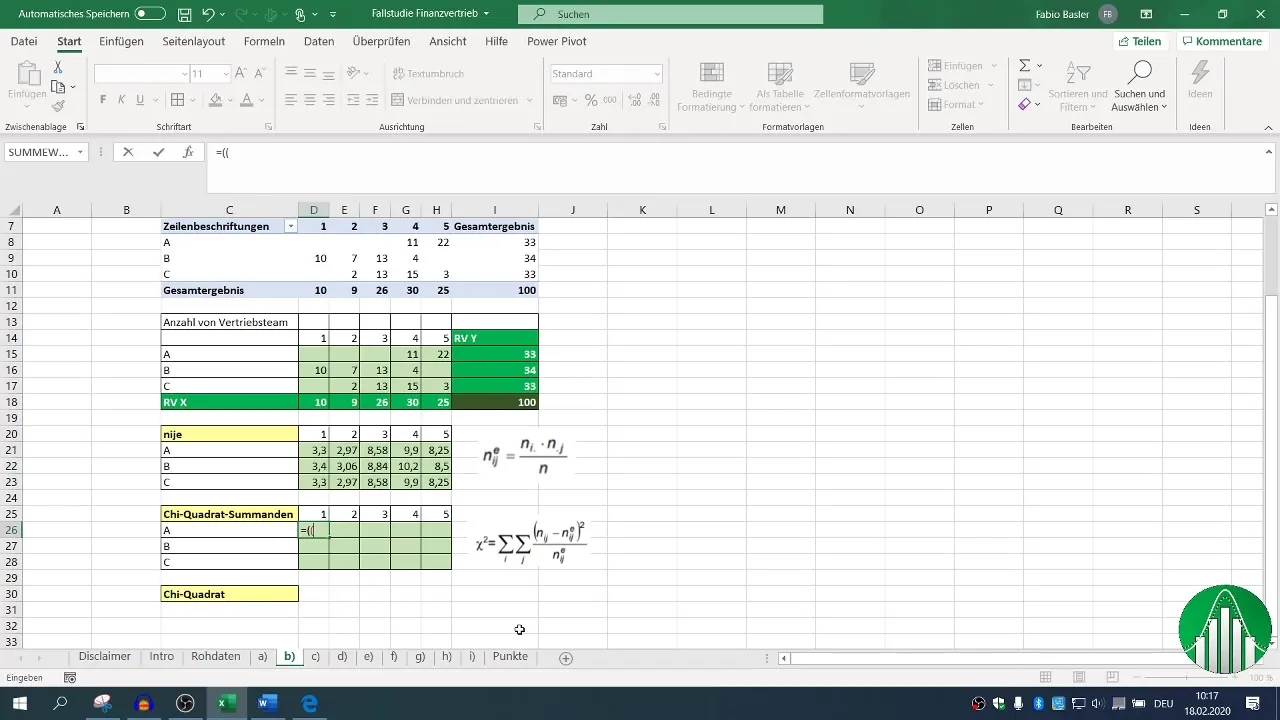1280x720 pixels.
Task: Select the Punkte sheet tab
Action: coord(510,657)
